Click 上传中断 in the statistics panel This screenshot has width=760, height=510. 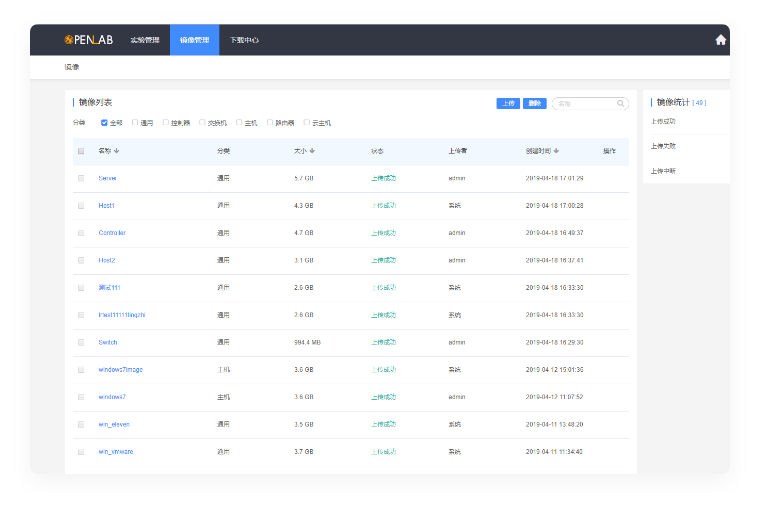(x=663, y=171)
